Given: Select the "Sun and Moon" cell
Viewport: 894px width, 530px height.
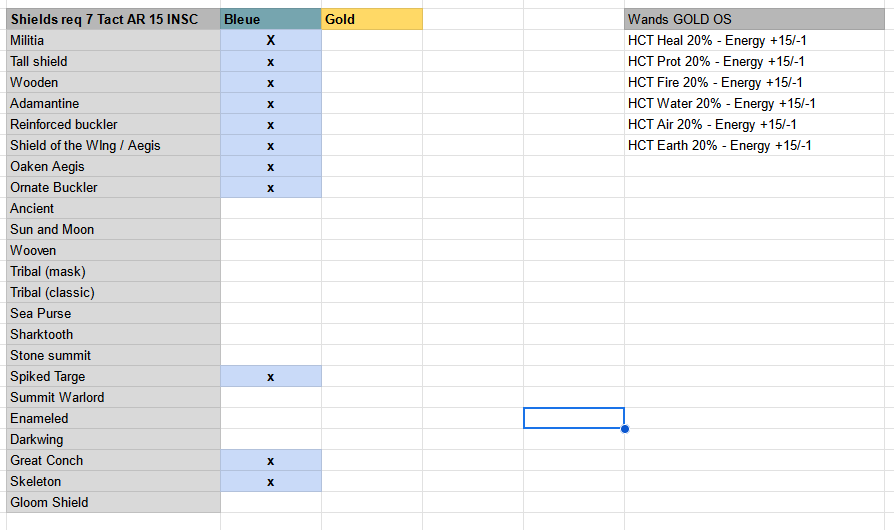Looking at the screenshot, I should (110, 229).
